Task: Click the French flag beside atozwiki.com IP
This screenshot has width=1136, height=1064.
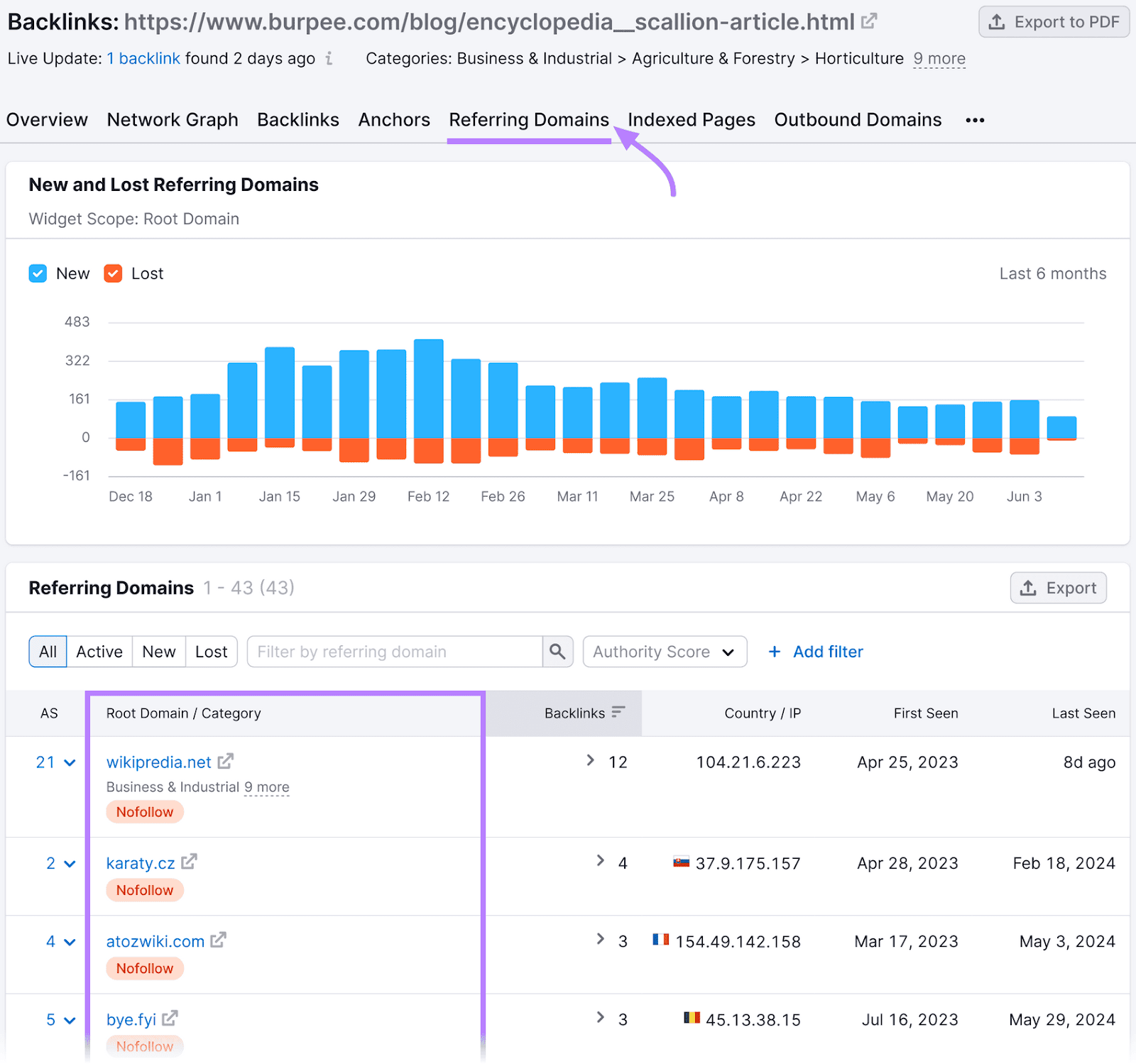Action: pos(660,940)
